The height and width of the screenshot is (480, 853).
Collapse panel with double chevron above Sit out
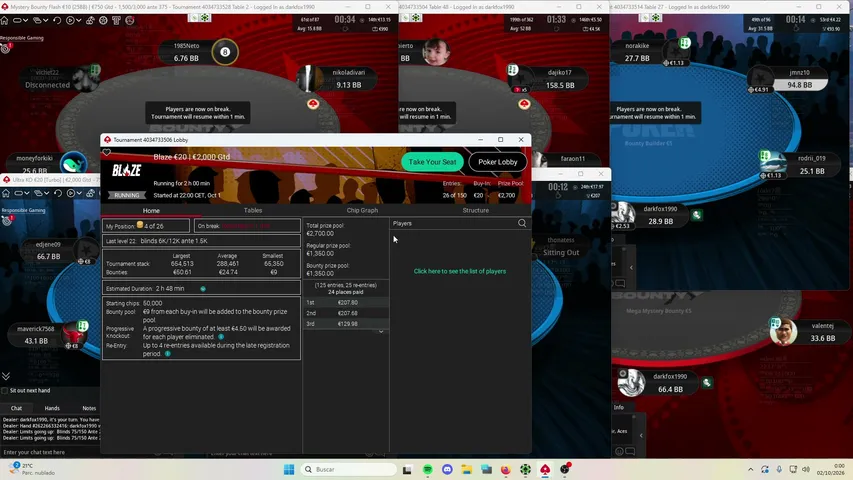(6, 376)
